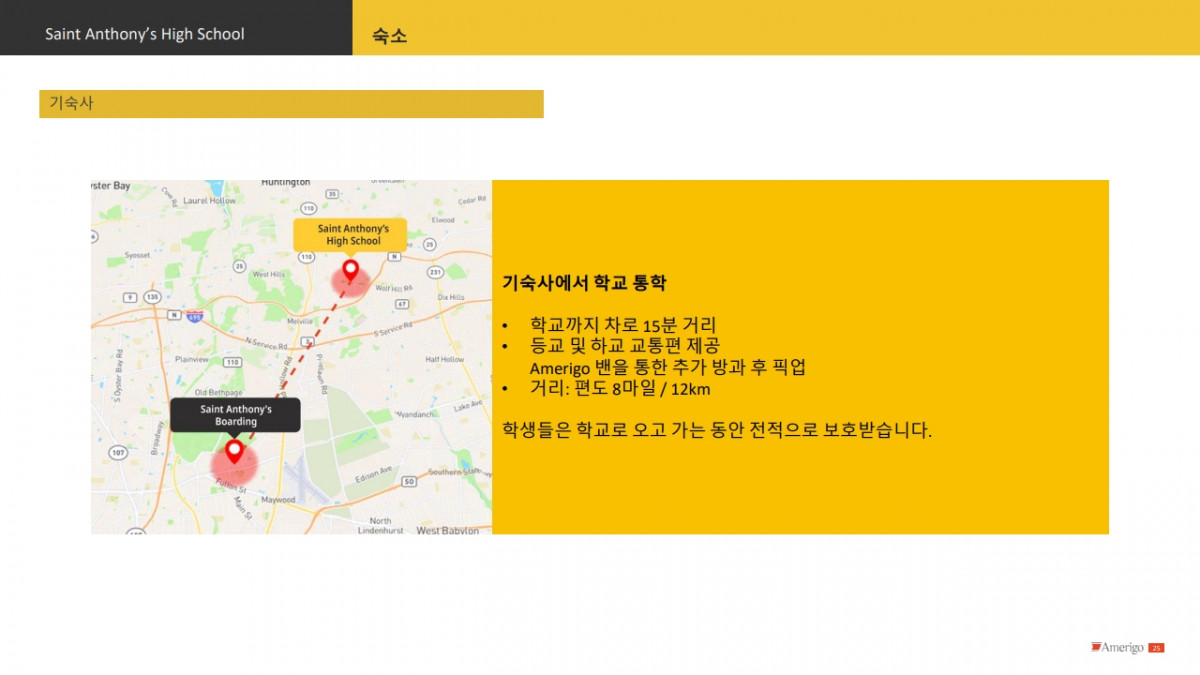
Task: Click the Elwood map label
Action: 443,220
